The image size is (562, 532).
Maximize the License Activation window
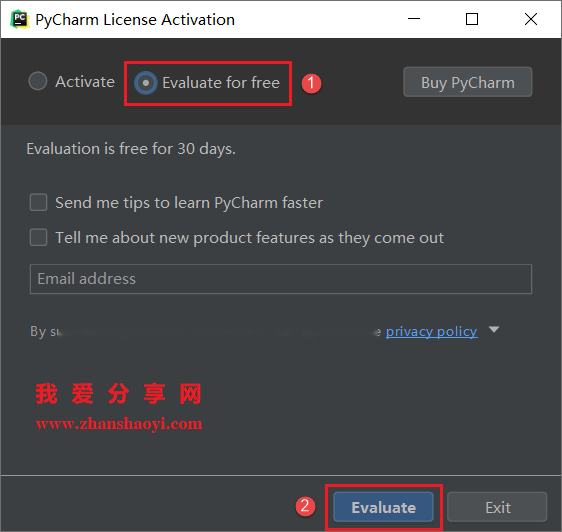[472, 19]
